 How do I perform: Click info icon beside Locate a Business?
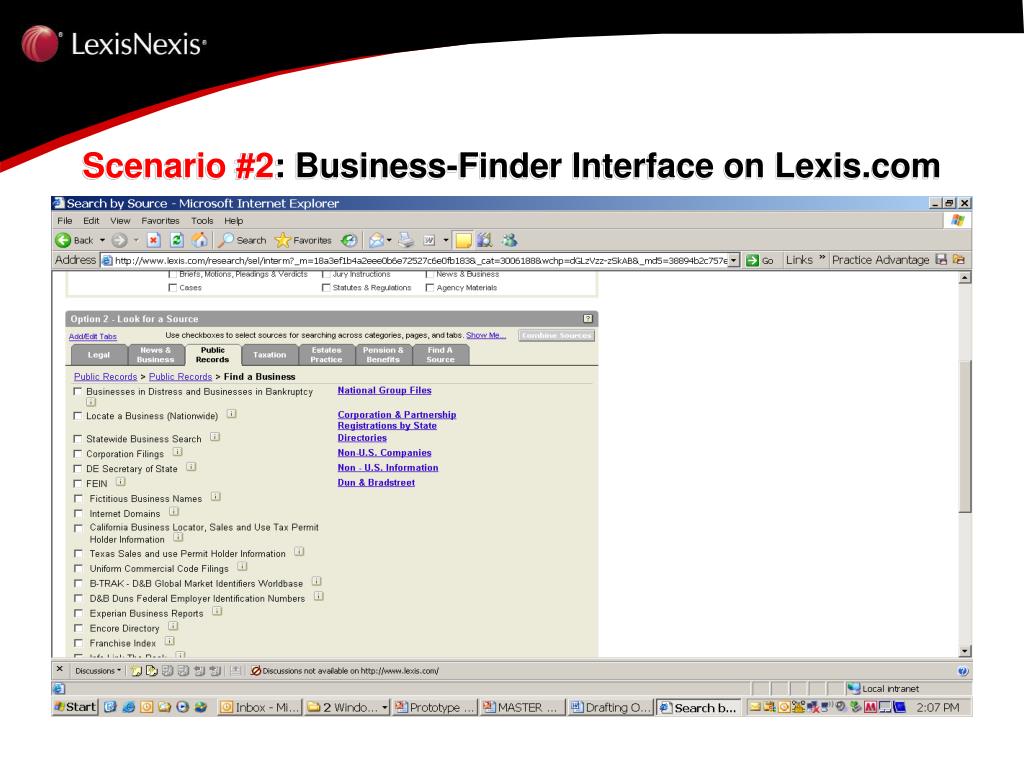(x=231, y=414)
